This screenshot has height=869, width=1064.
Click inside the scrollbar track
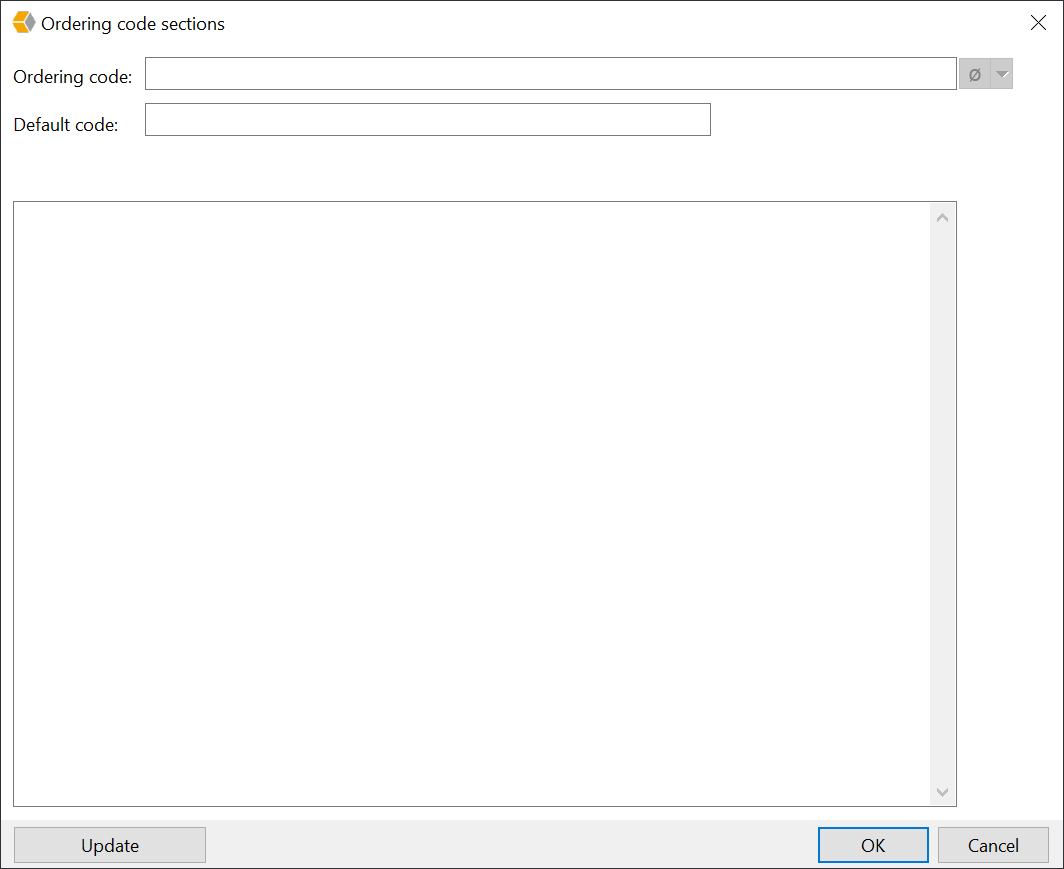pos(941,500)
